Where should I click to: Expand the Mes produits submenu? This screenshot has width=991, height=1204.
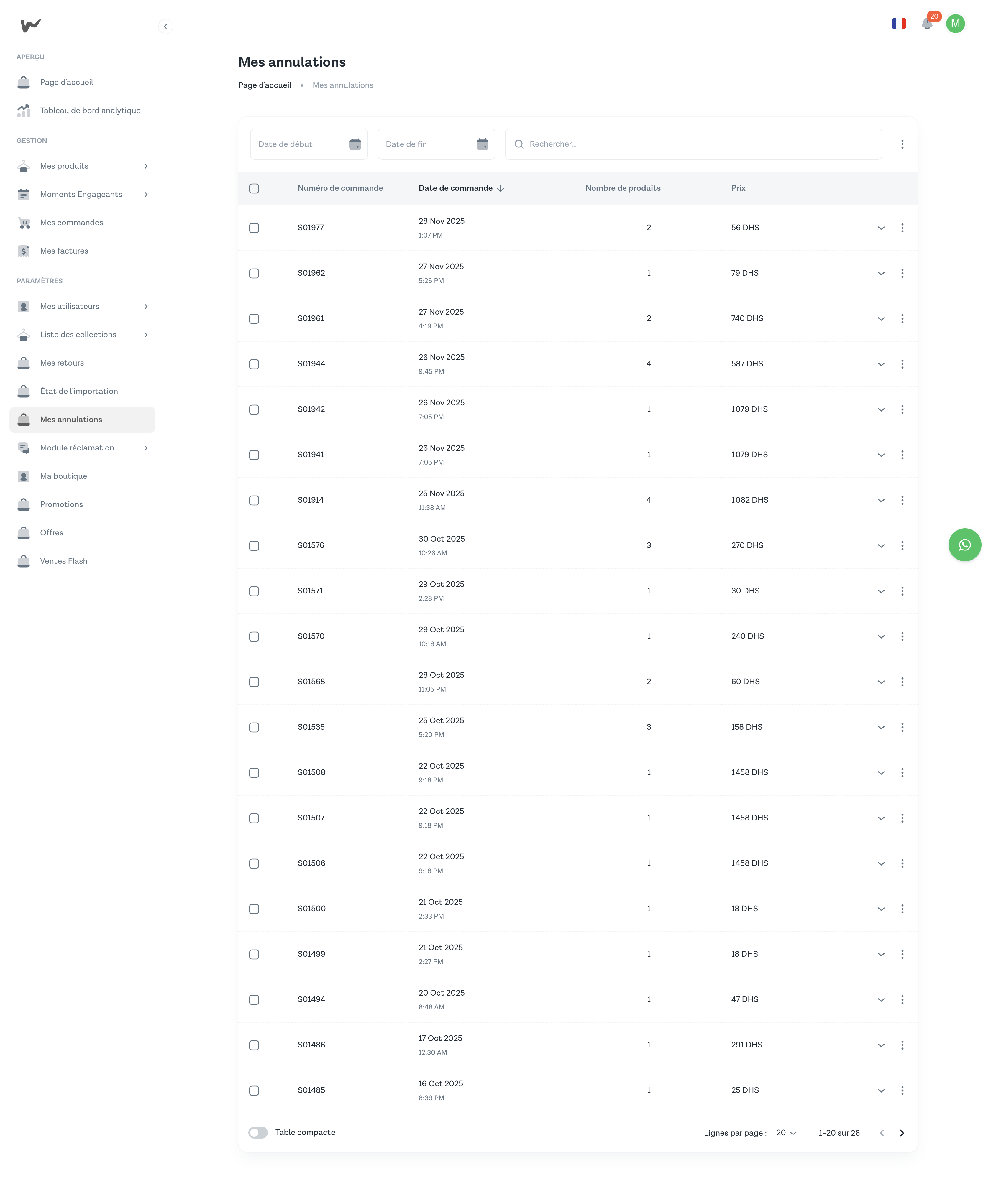[146, 166]
